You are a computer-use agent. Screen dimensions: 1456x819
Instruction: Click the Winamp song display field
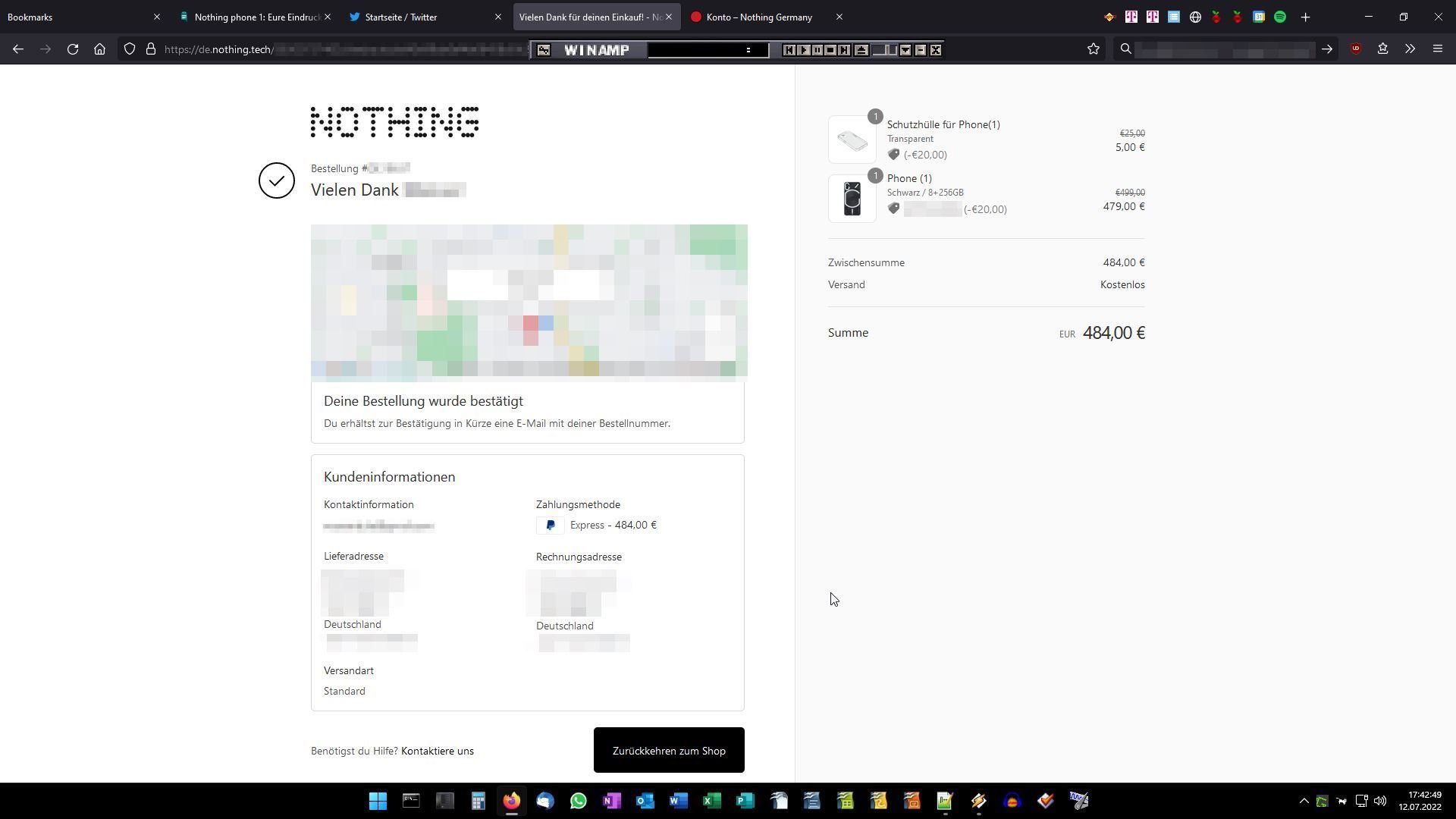(x=708, y=50)
